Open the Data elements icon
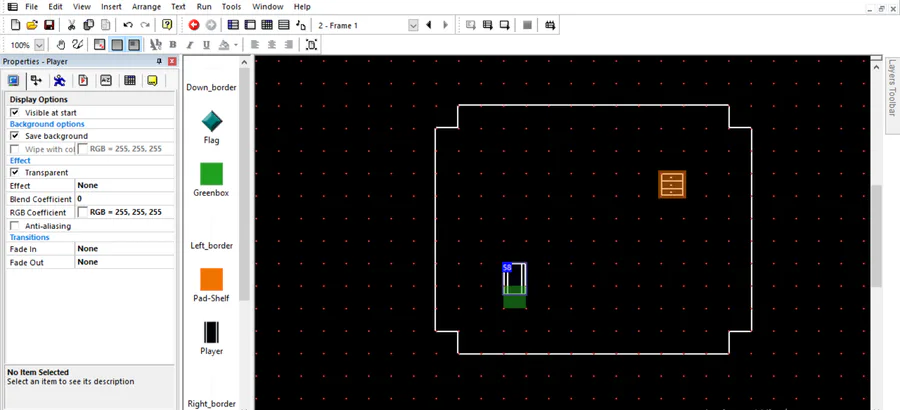This screenshot has width=900, height=410. pos(301,25)
